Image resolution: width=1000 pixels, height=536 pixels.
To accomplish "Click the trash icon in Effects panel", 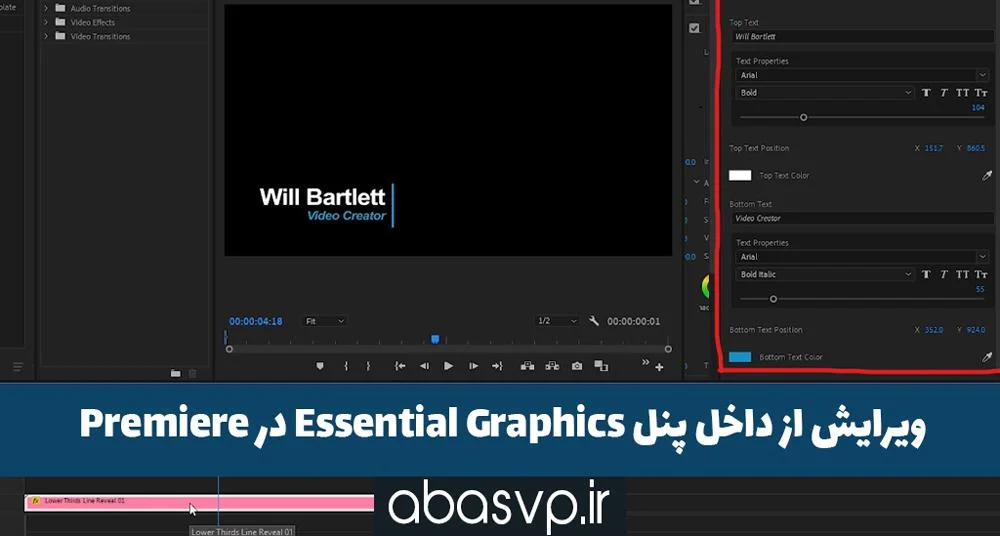I will tap(193, 373).
